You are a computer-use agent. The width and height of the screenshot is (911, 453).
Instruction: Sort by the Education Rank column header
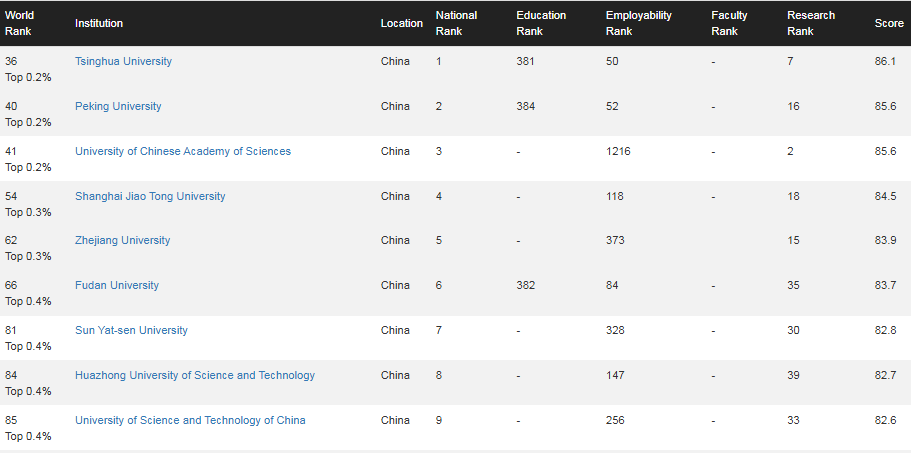pyautogui.click(x=541, y=23)
